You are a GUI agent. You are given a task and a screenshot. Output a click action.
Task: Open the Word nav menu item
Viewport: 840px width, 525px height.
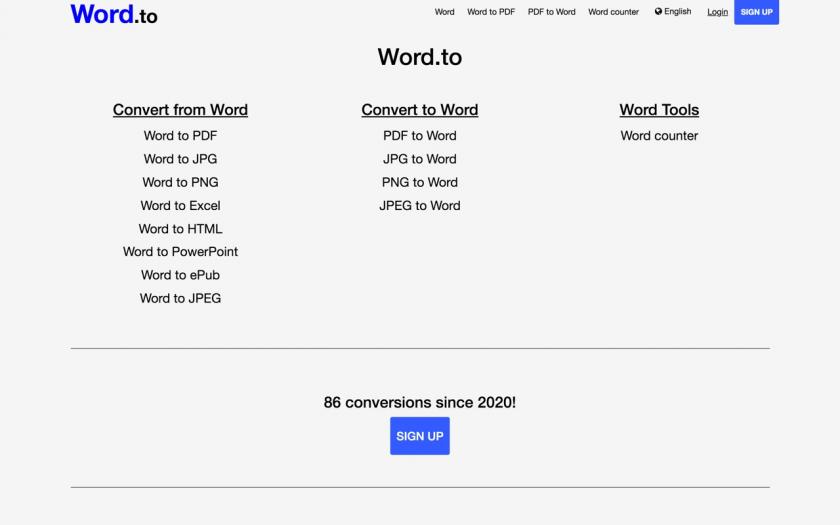pos(444,12)
